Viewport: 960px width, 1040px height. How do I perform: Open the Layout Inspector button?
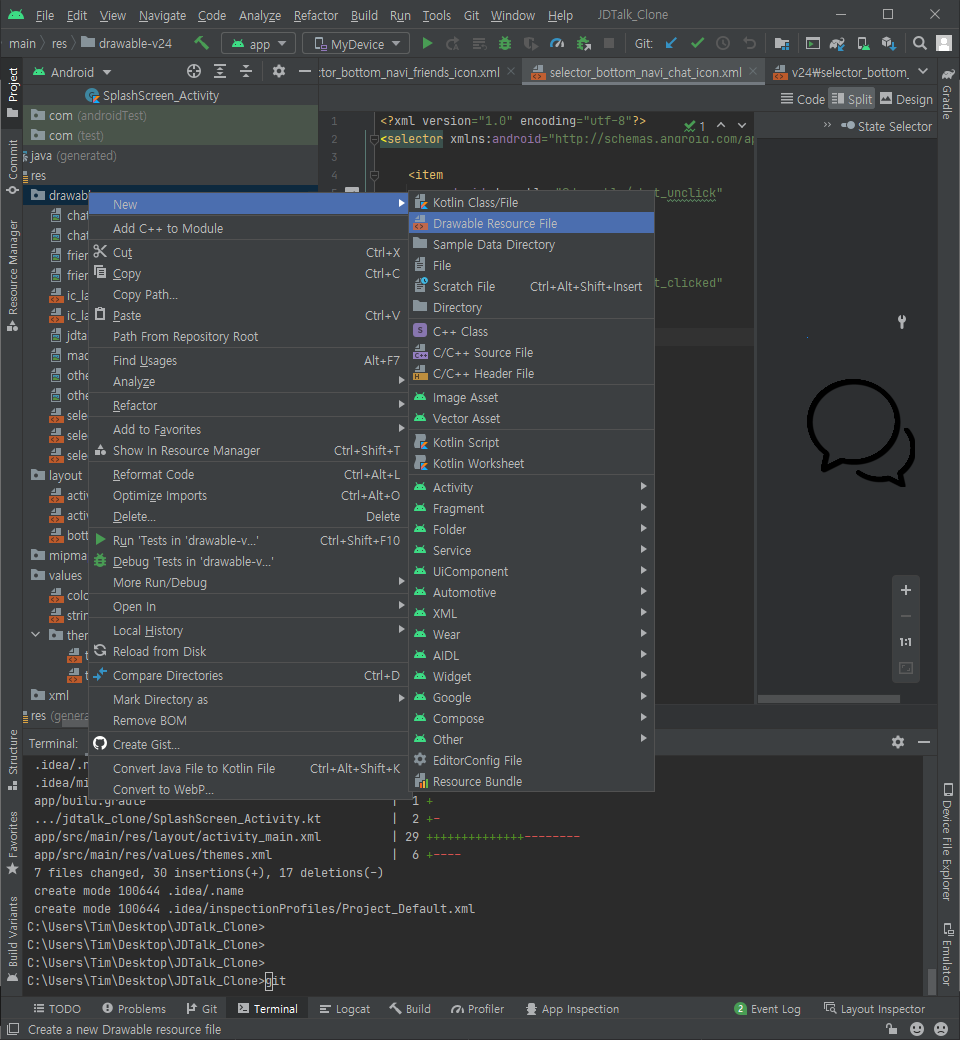[874, 1009]
